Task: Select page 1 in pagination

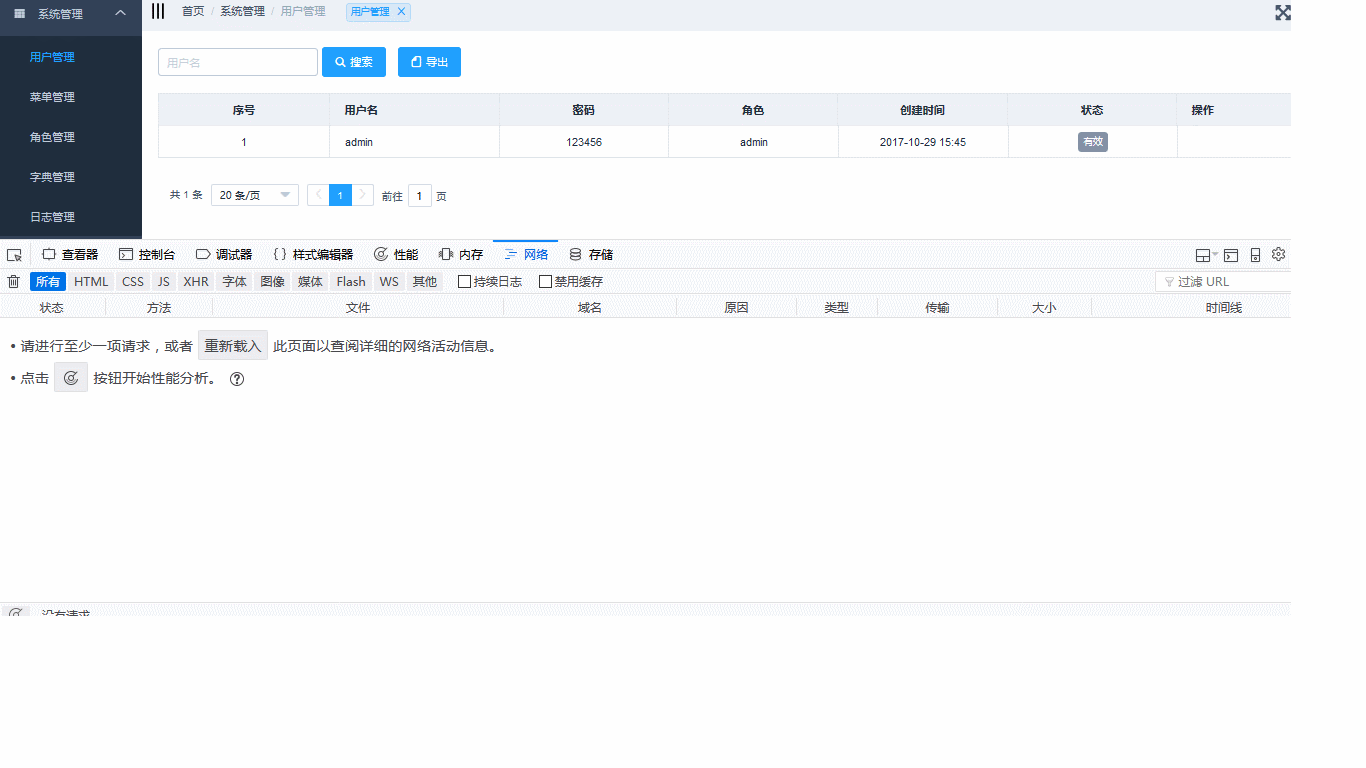Action: (341, 195)
